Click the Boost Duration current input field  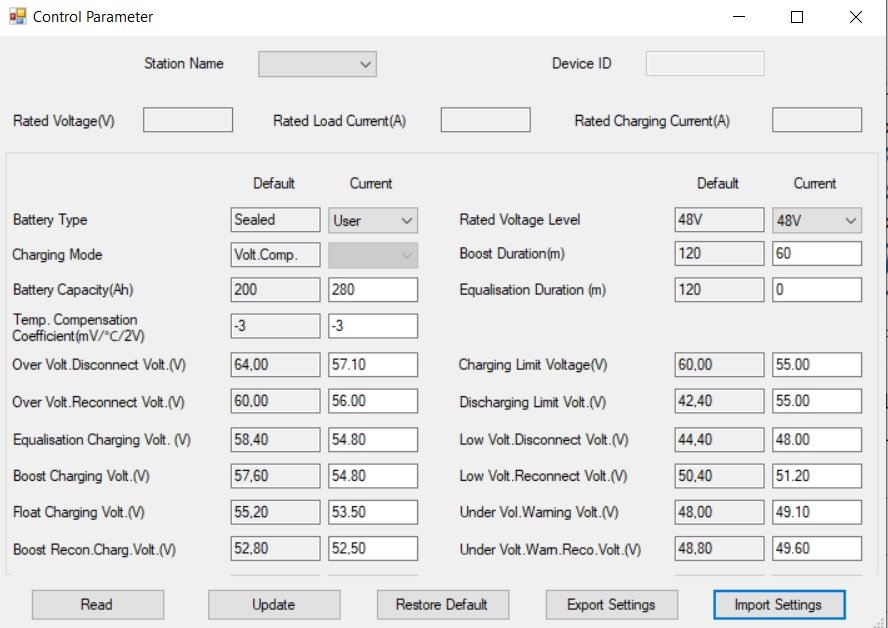(817, 254)
